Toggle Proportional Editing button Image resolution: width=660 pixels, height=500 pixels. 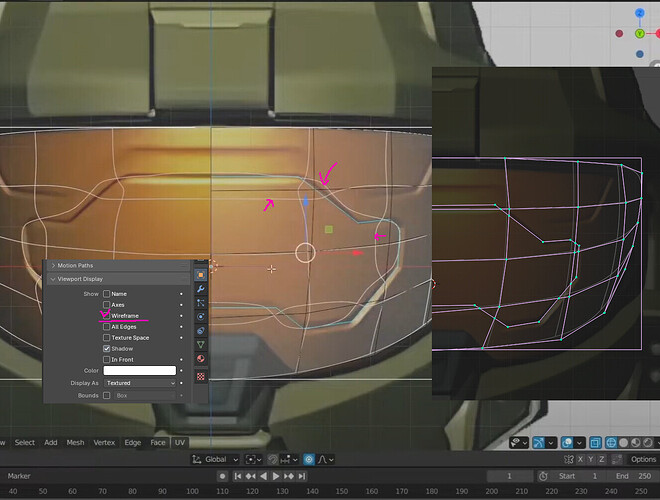(309, 459)
